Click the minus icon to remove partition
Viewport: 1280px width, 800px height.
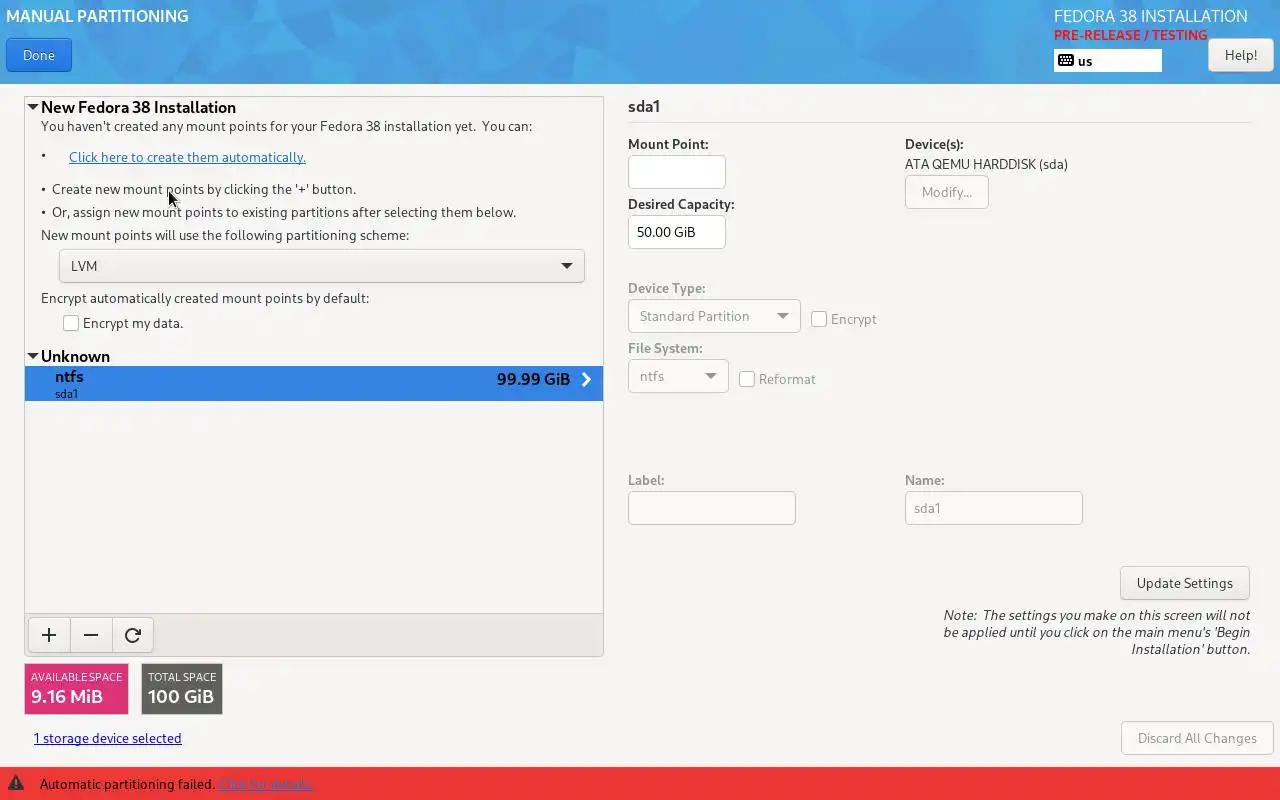click(91, 635)
